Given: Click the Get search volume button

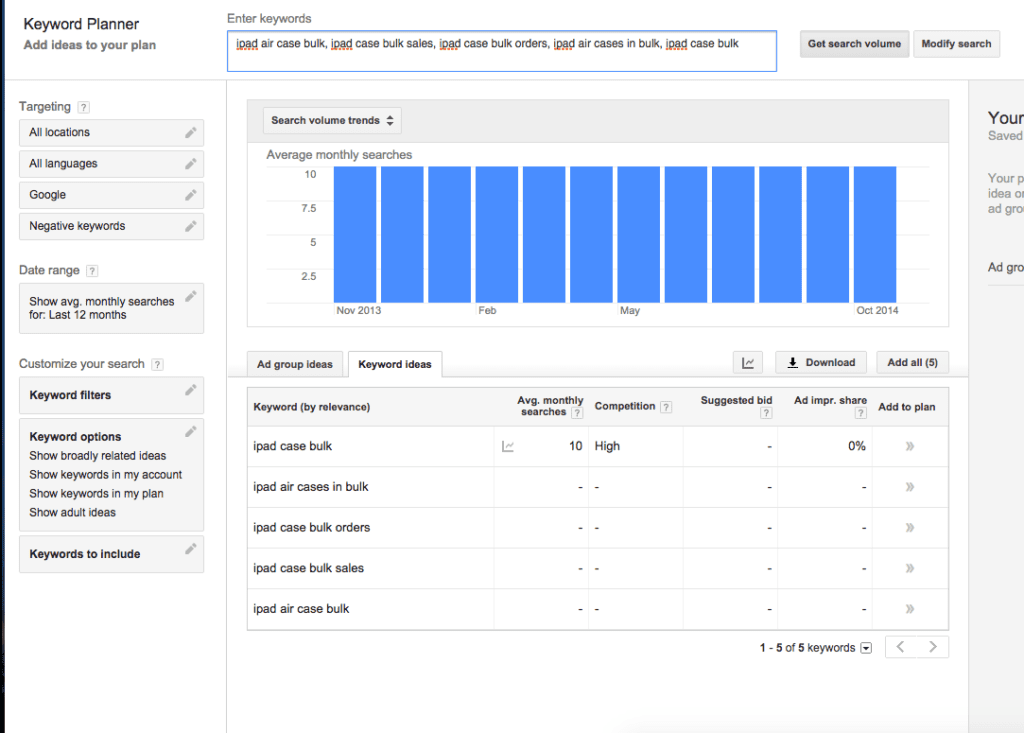Looking at the screenshot, I should 854,44.
